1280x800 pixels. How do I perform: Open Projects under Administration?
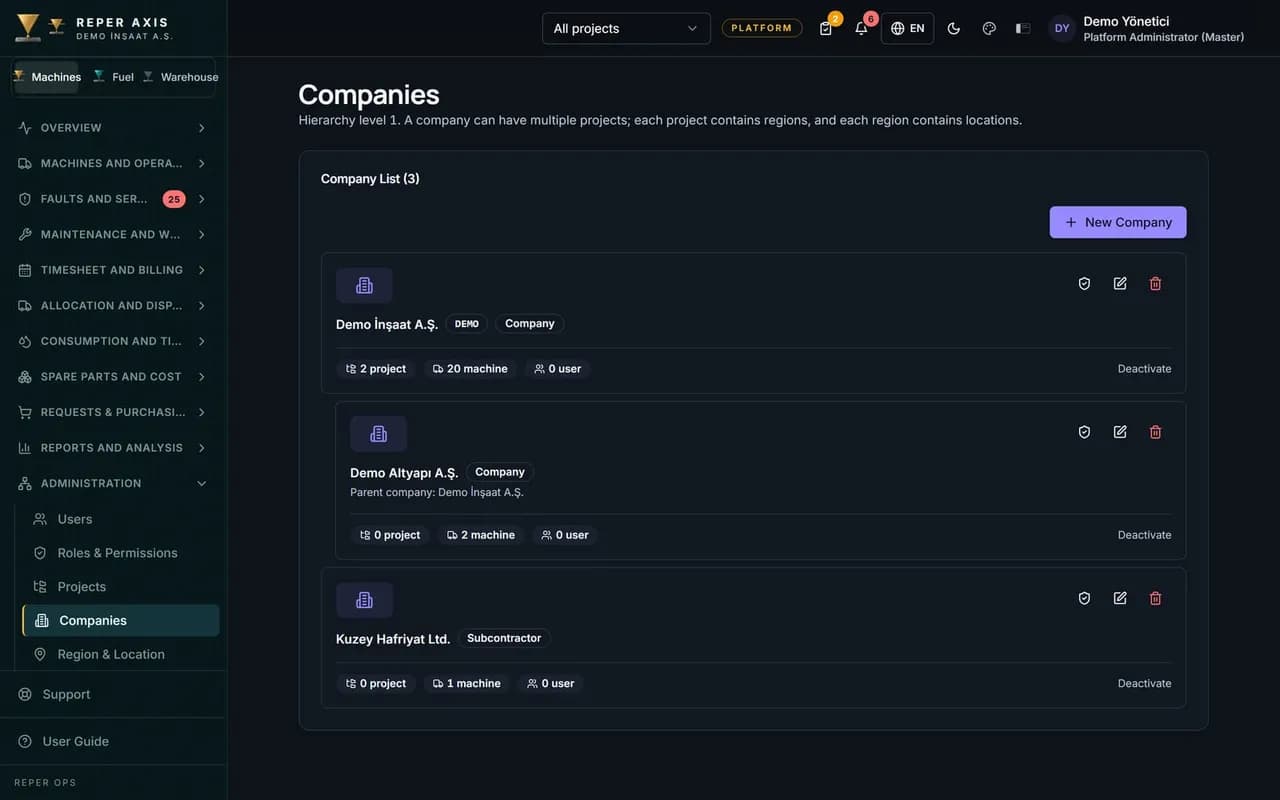(x=120, y=587)
